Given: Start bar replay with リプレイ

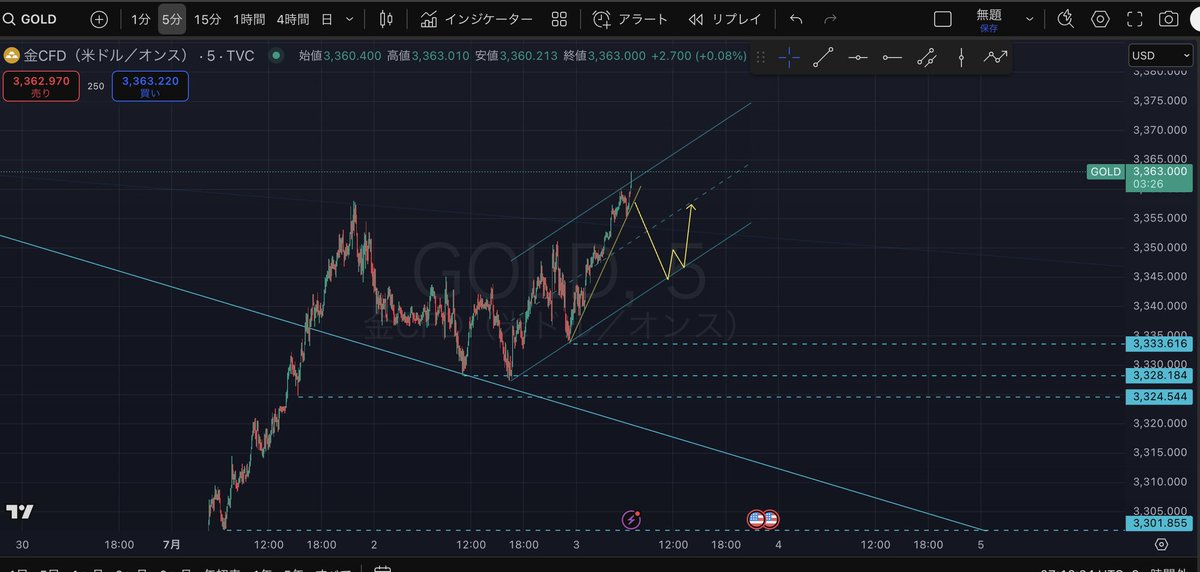Looking at the screenshot, I should 725,19.
